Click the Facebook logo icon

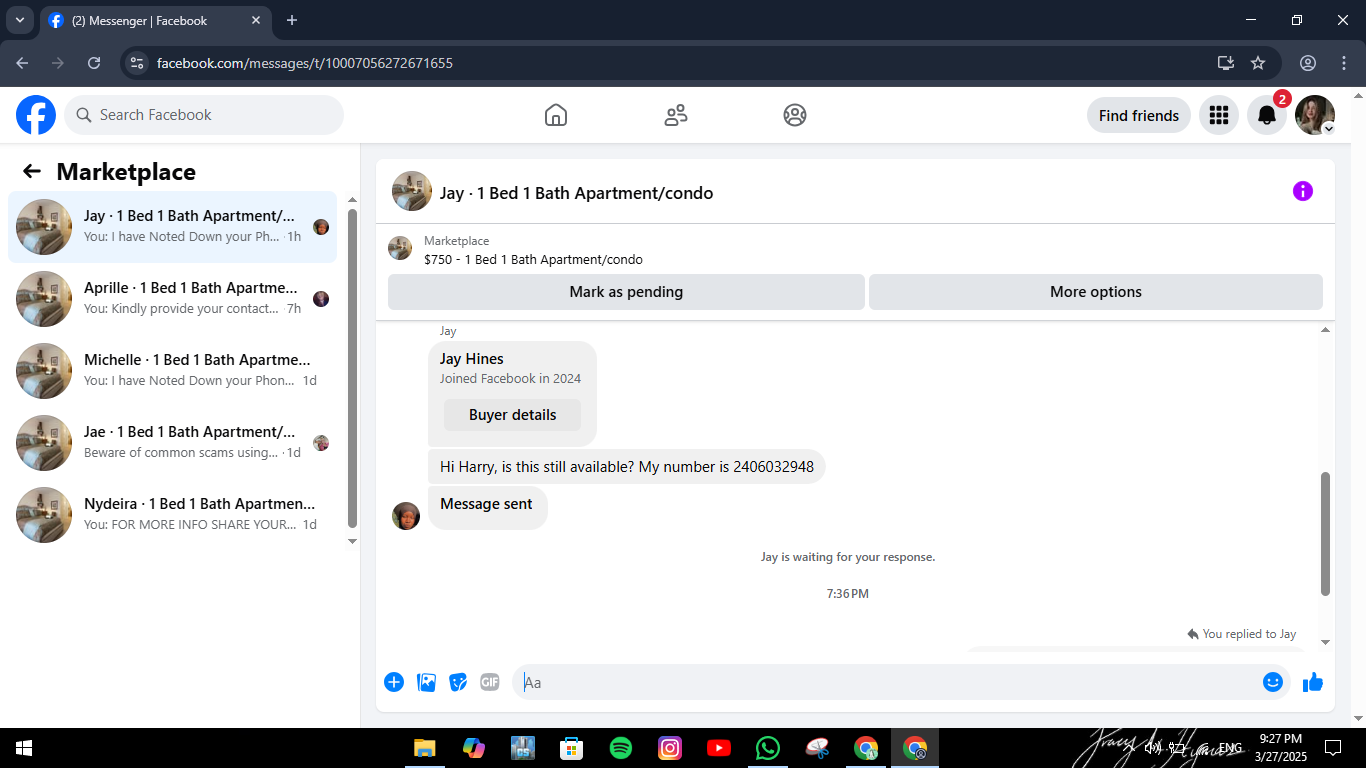(36, 115)
